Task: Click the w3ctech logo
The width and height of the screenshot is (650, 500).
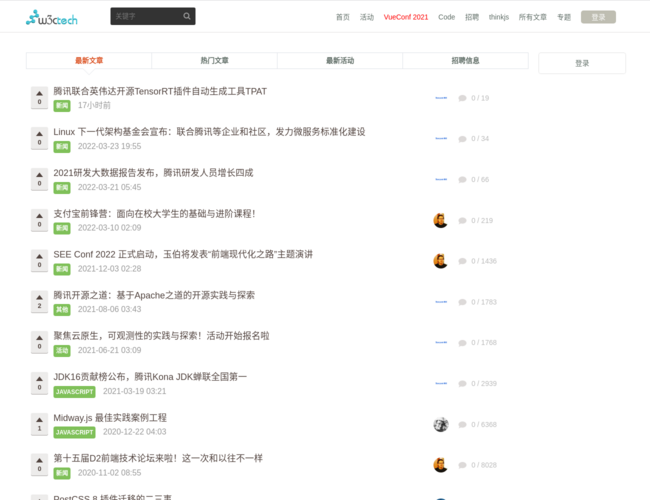Action: pos(52,17)
